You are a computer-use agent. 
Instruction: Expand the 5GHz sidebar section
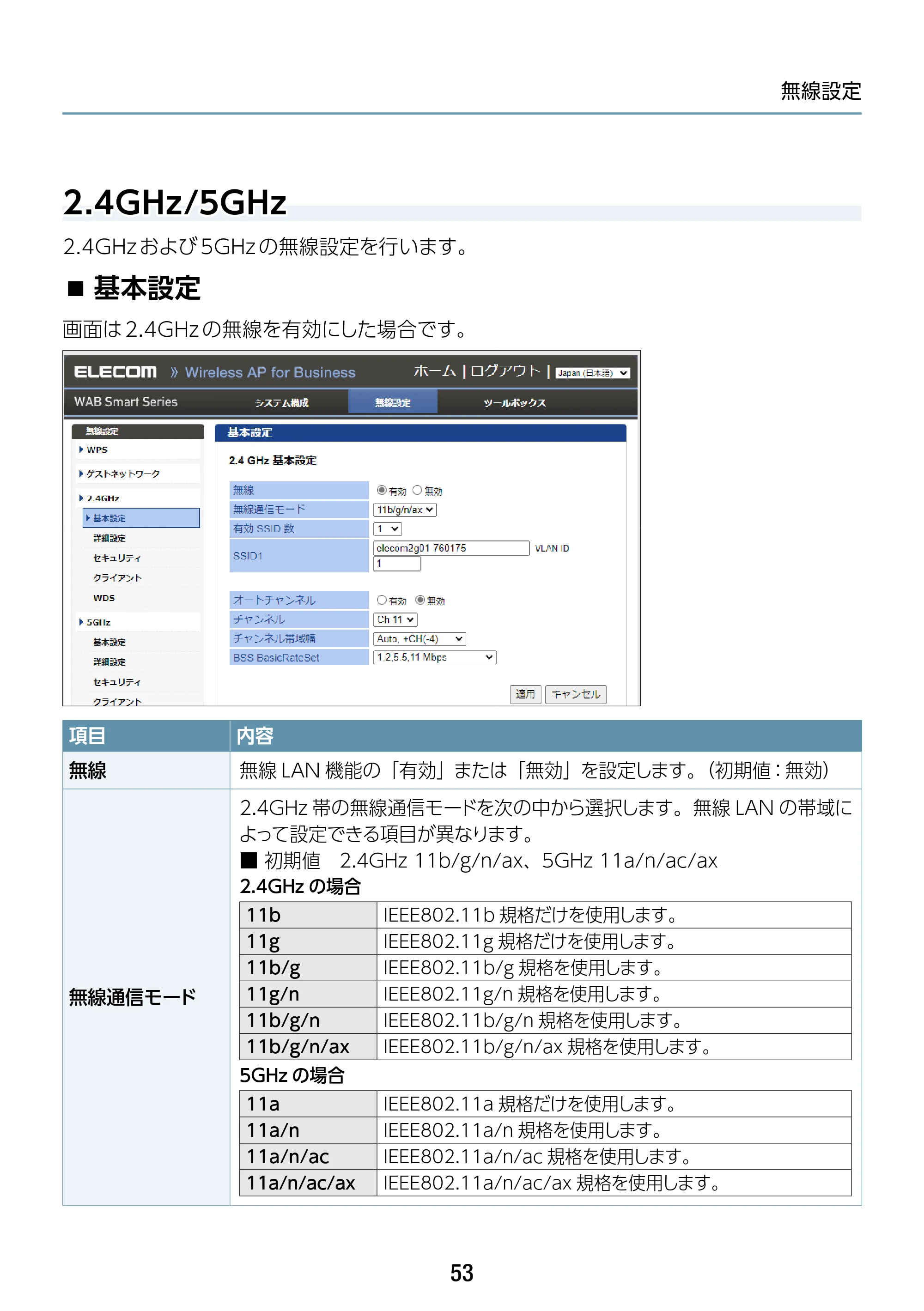(98, 622)
